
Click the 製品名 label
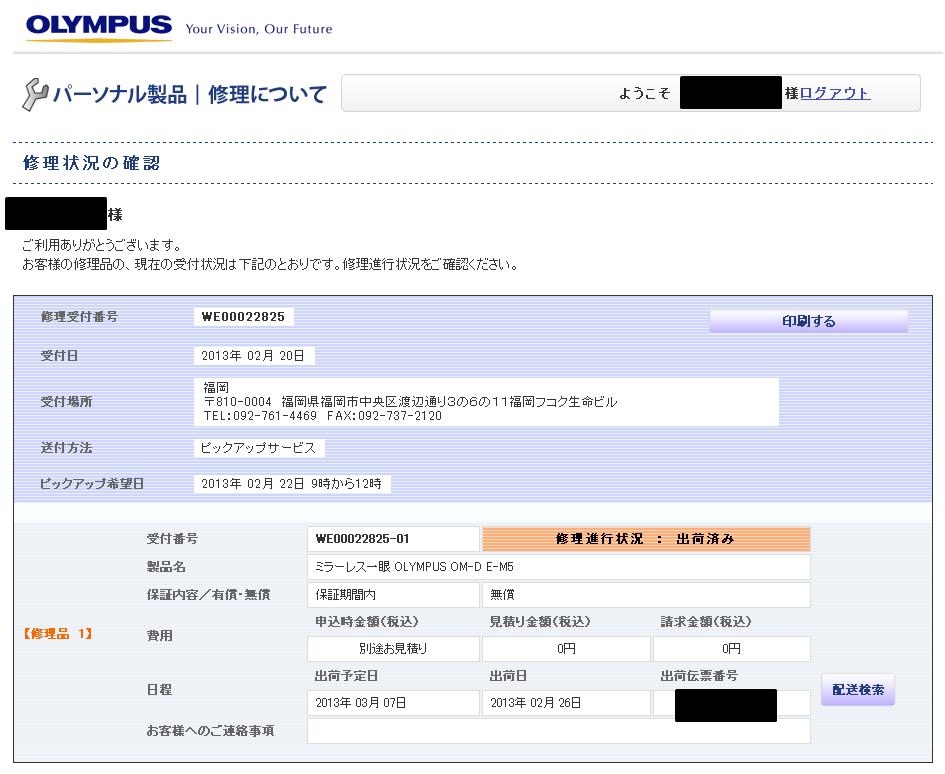(166, 567)
